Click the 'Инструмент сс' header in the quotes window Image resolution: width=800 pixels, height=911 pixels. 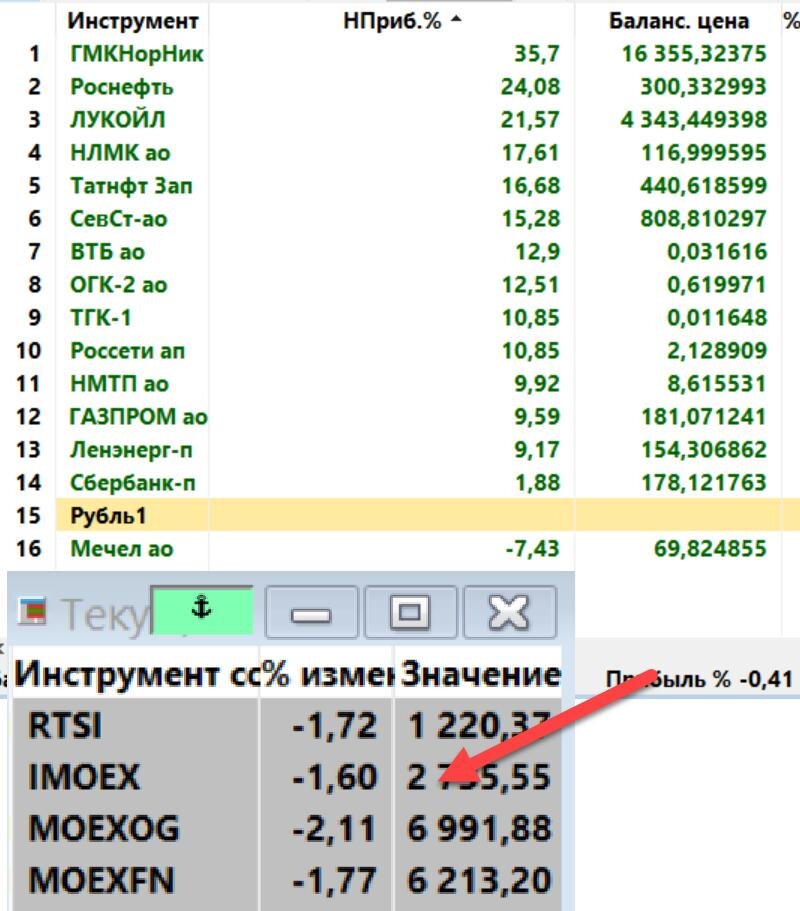pyautogui.click(x=136, y=675)
